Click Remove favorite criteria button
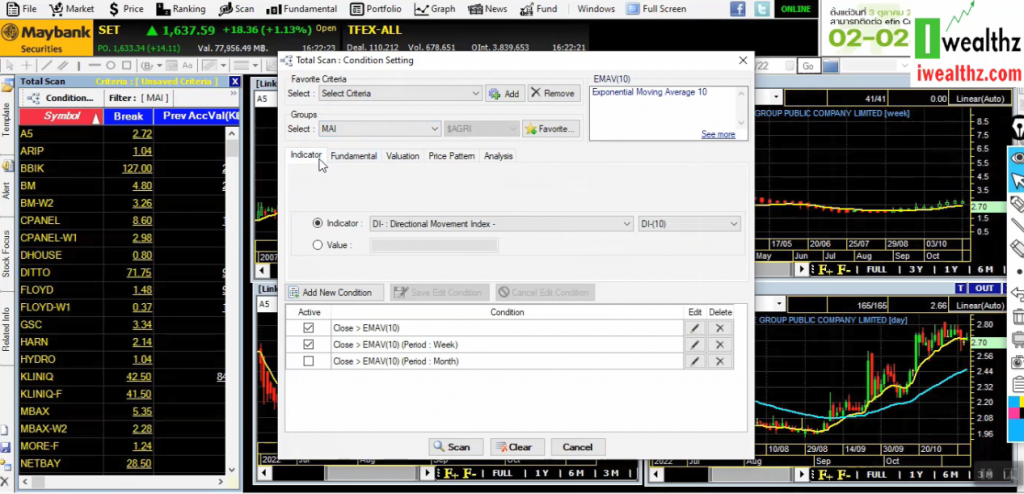Screen dimensions: 1024x494 tap(552, 93)
